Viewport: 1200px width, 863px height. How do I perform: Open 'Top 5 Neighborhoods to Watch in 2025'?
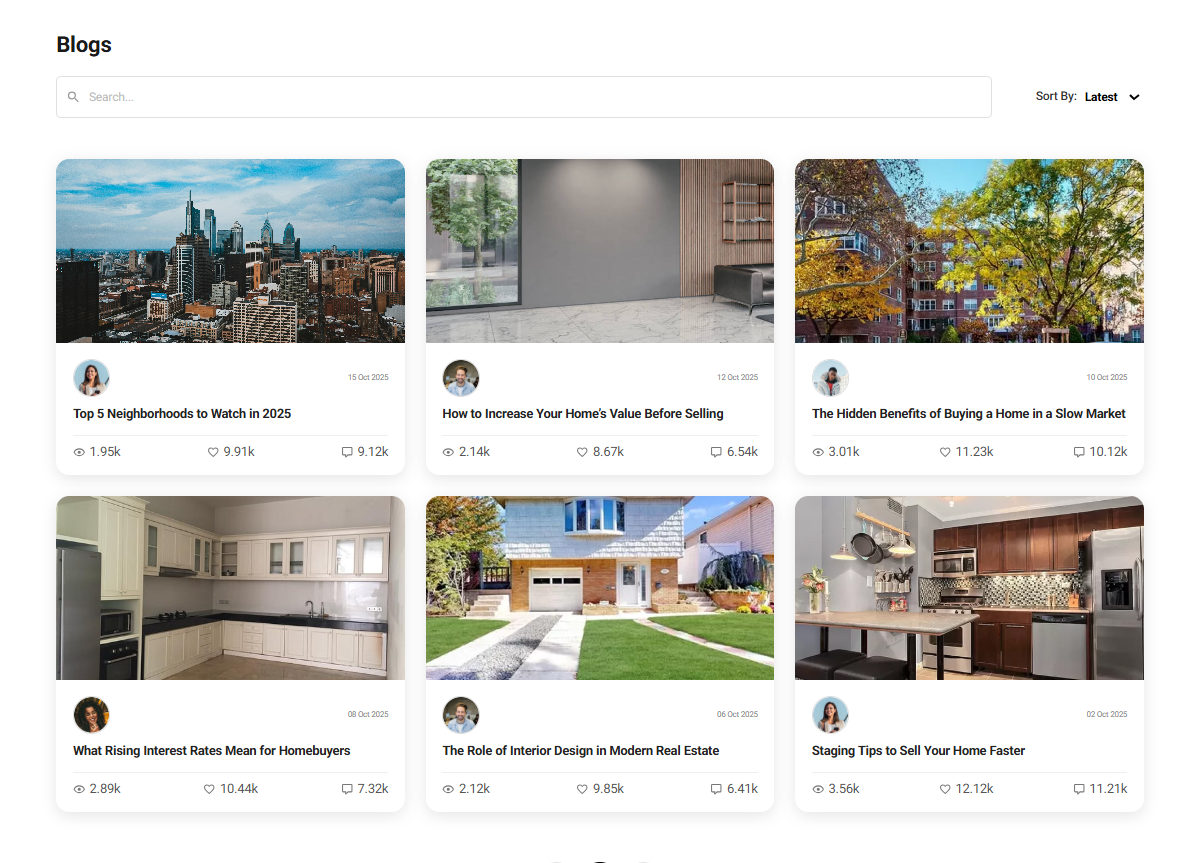182,414
